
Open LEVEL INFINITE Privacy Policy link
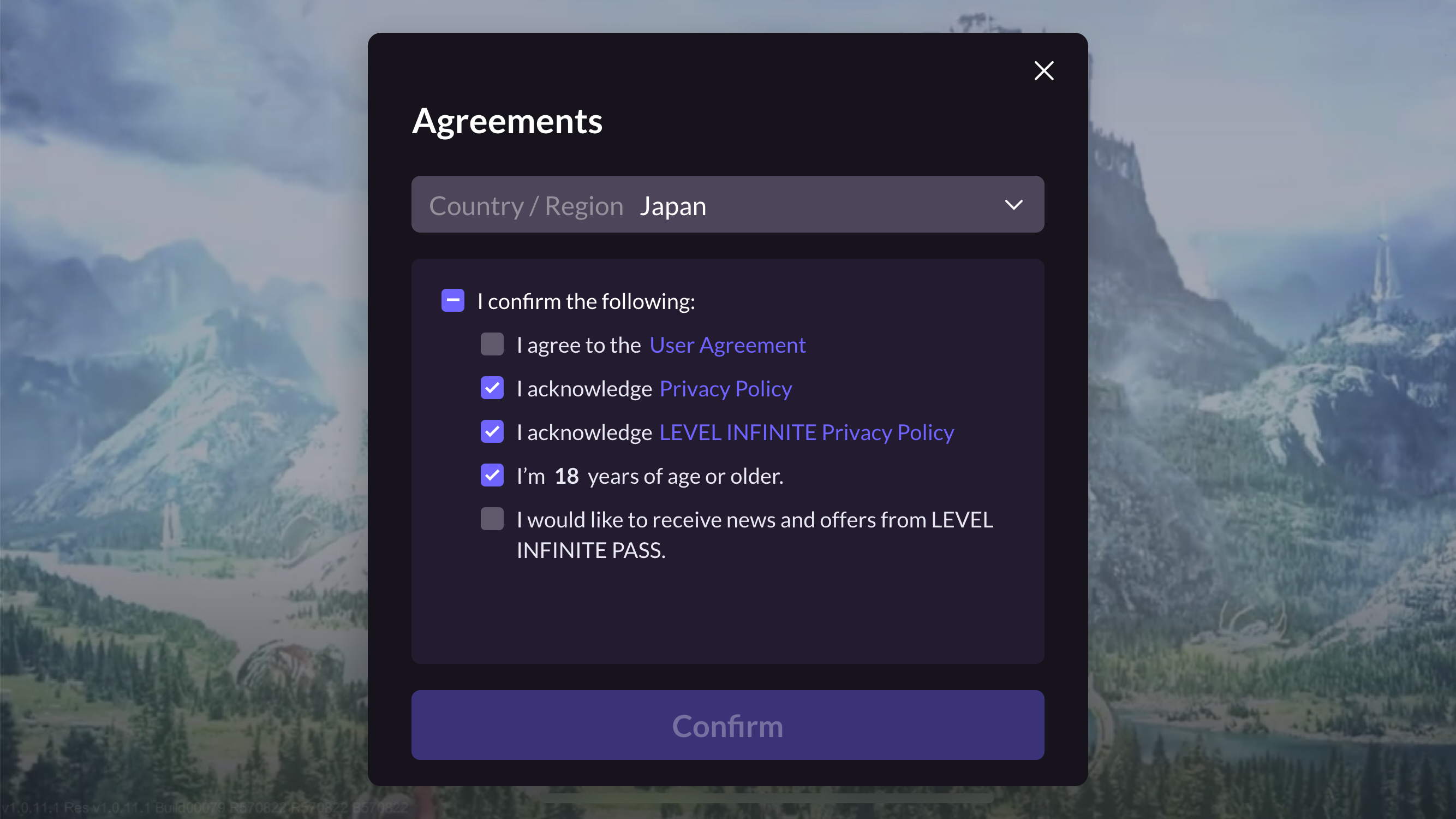807,431
